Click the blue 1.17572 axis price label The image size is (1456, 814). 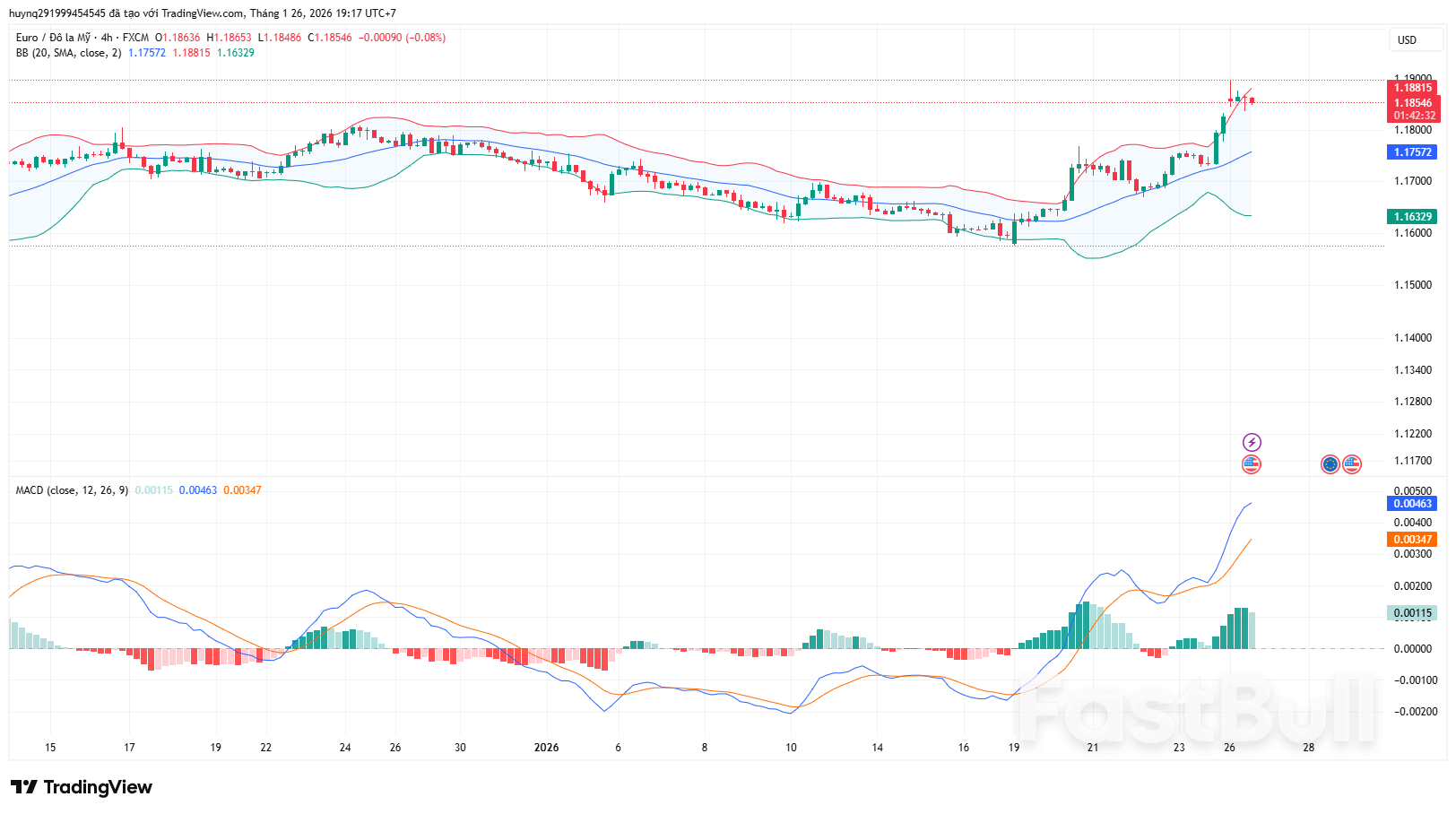coord(1412,152)
